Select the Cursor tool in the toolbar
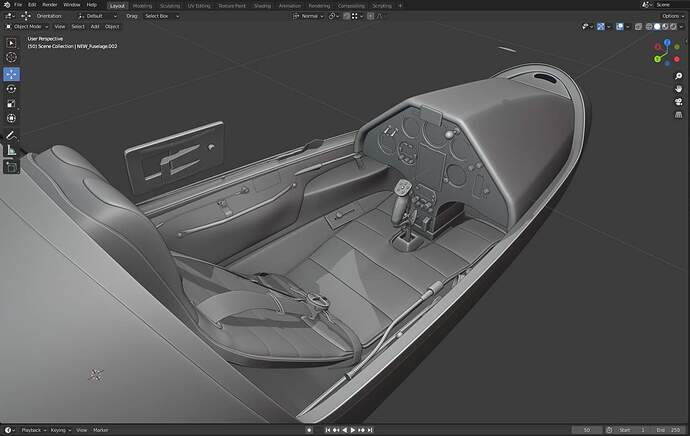Image resolution: width=690 pixels, height=436 pixels. 12,58
